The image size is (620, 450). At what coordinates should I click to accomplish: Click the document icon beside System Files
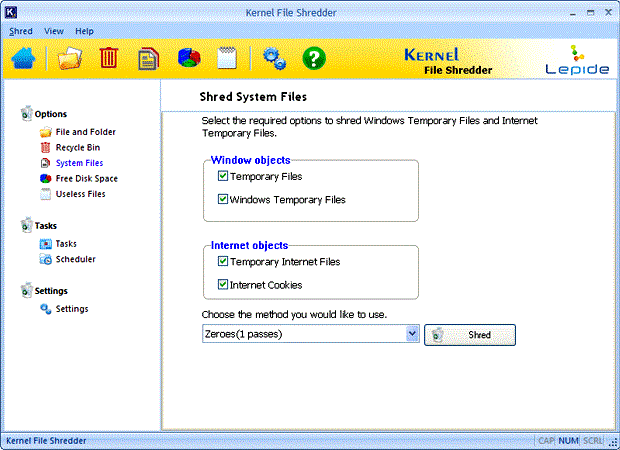[x=45, y=163]
